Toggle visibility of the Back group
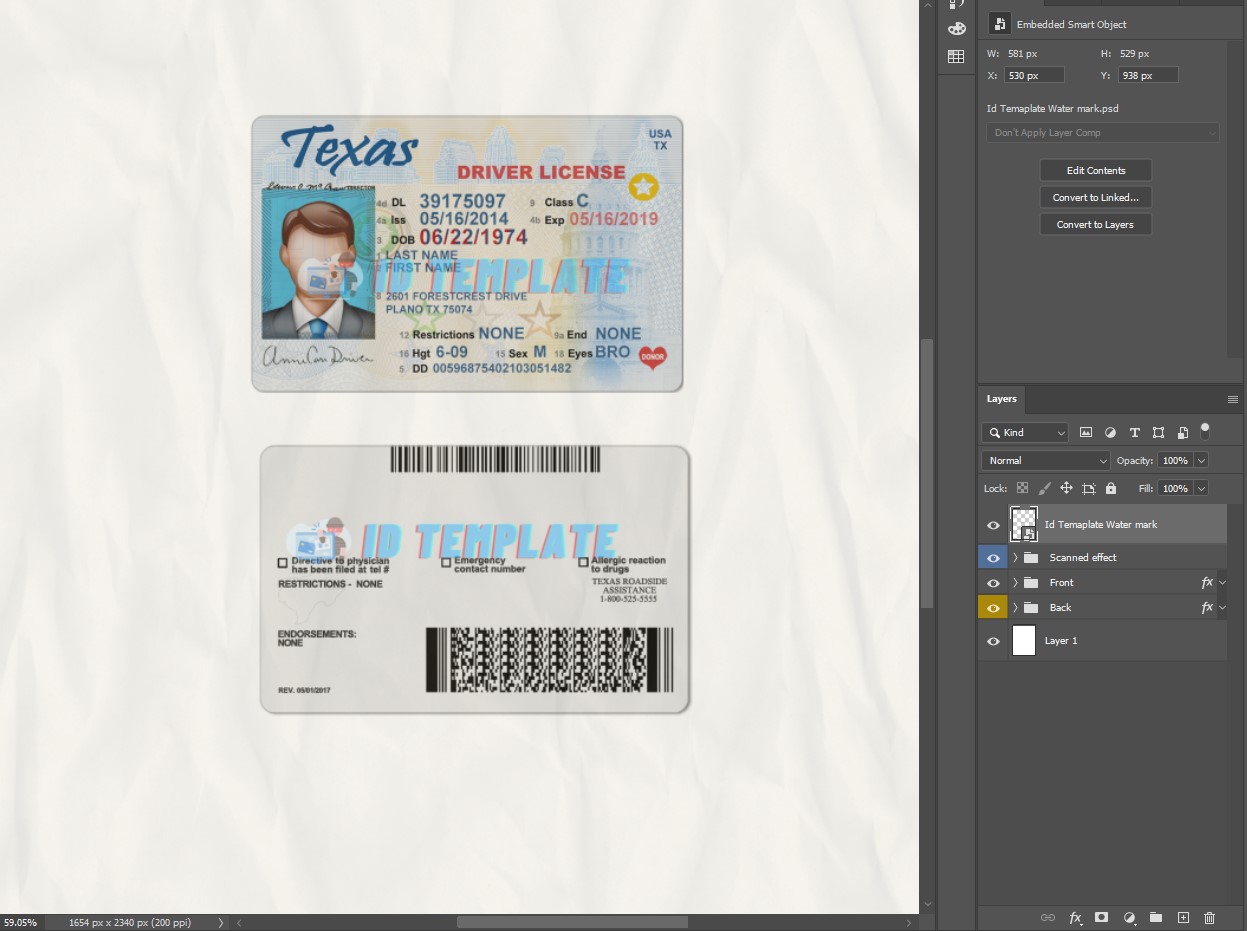Viewport: 1247px width, 931px height. [993, 608]
